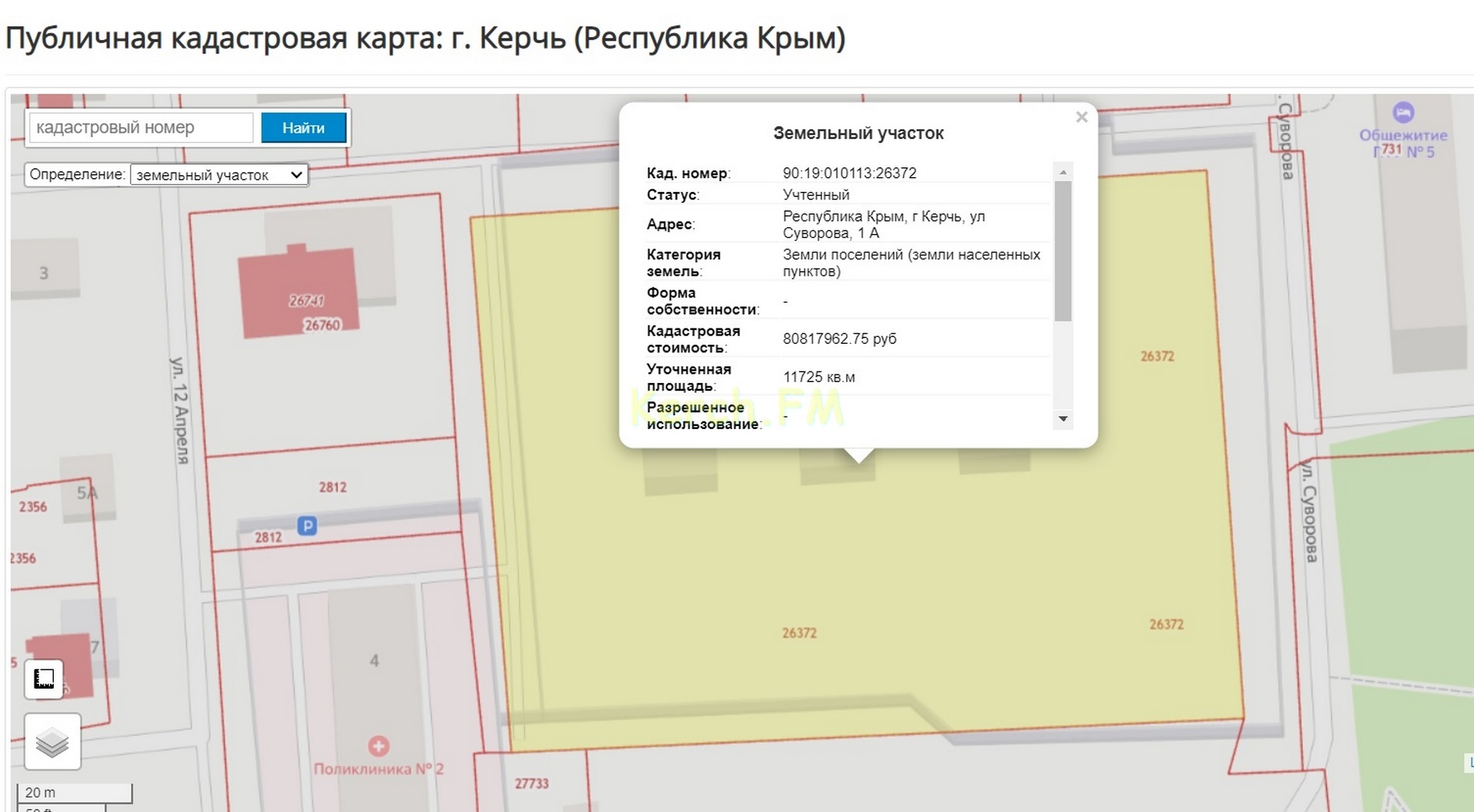The width and height of the screenshot is (1474, 812).
Task: Click the Разрешенное использование label
Action: click(x=704, y=415)
